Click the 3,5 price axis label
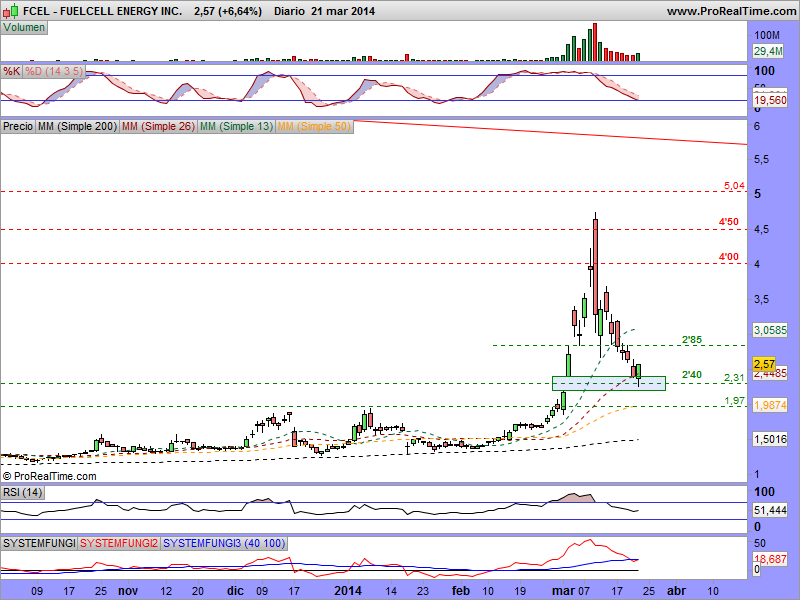This screenshot has width=800, height=600. 761,299
